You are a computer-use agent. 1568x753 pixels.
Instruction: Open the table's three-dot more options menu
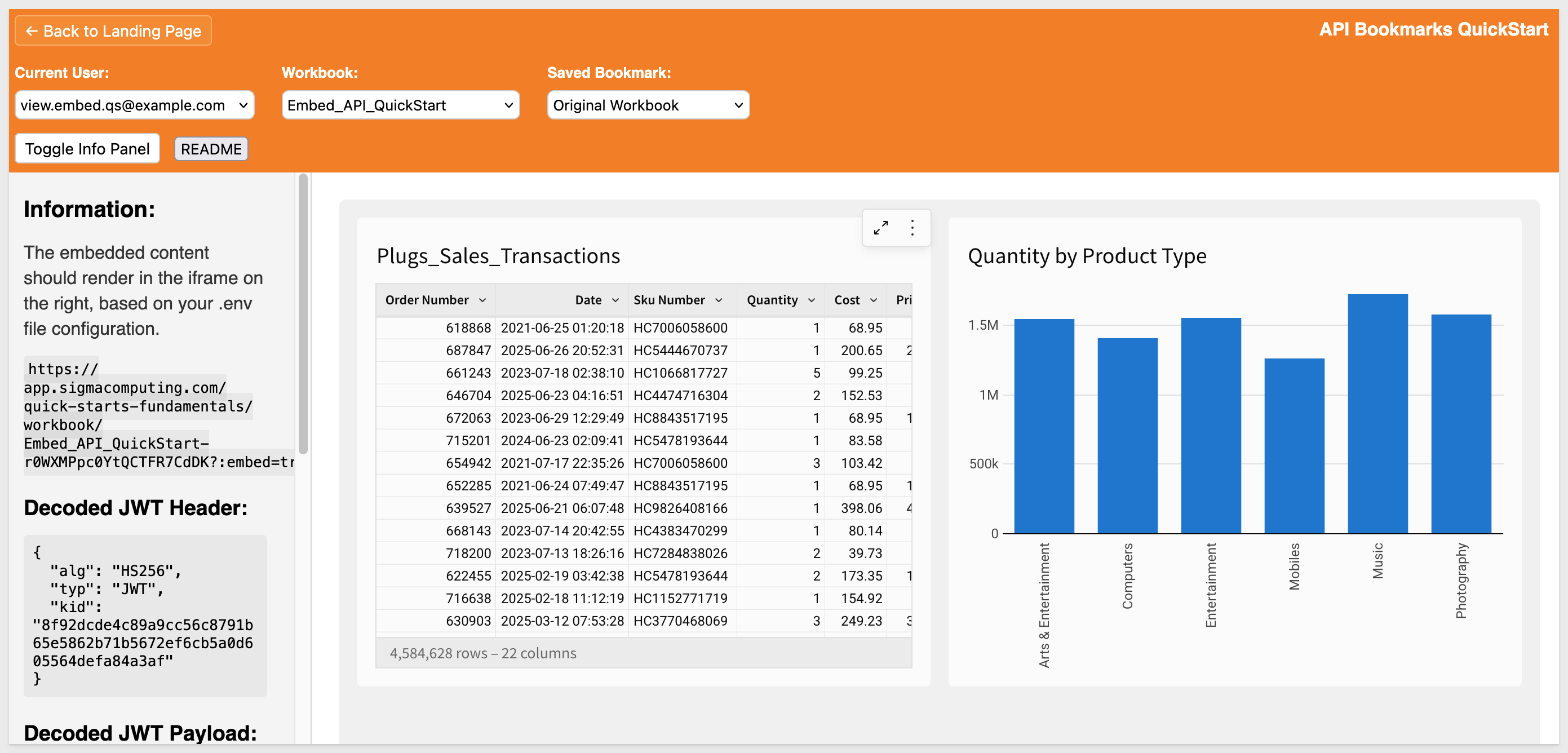(x=912, y=228)
